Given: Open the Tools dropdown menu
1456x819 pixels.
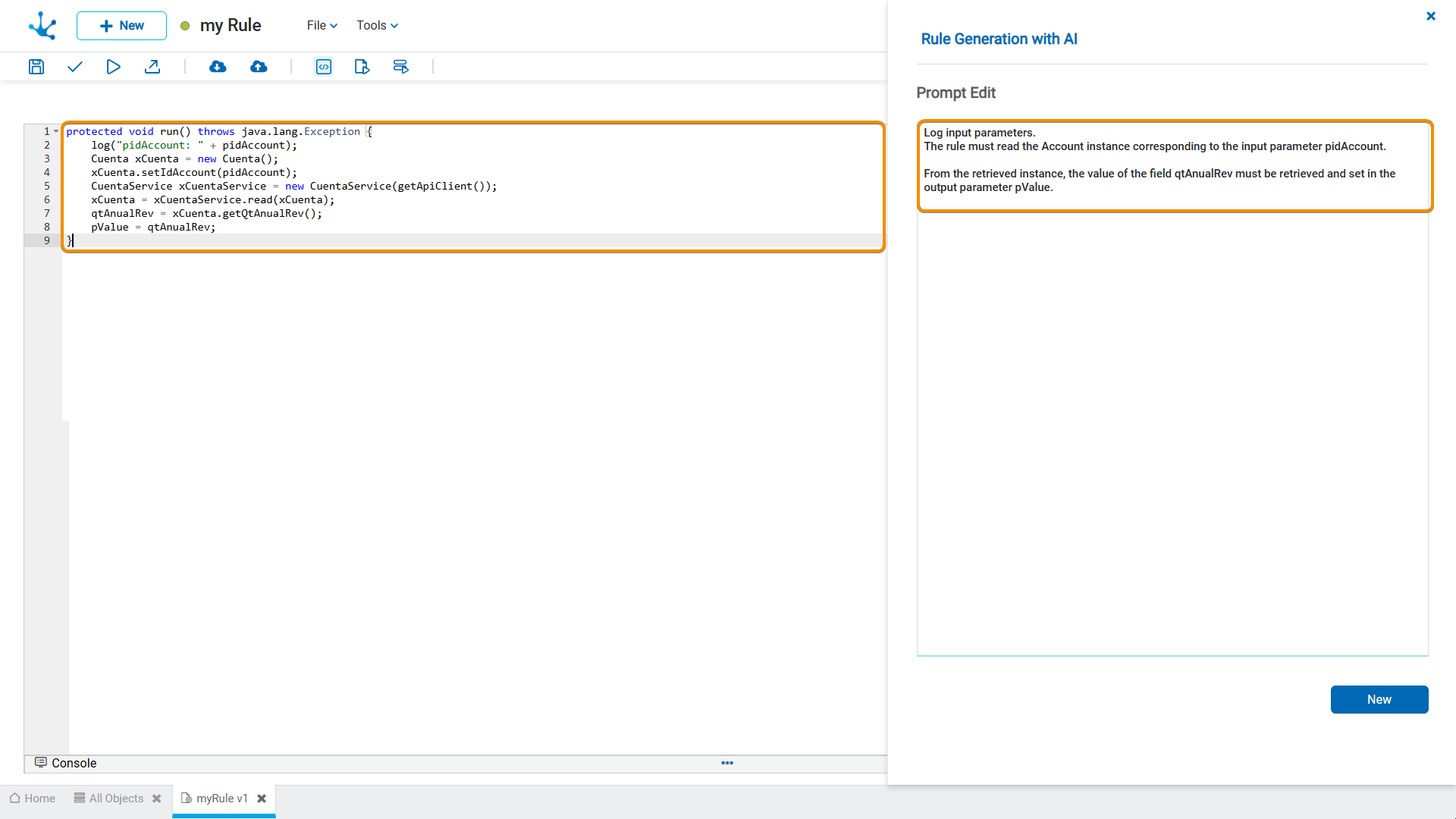Looking at the screenshot, I should click(x=377, y=25).
